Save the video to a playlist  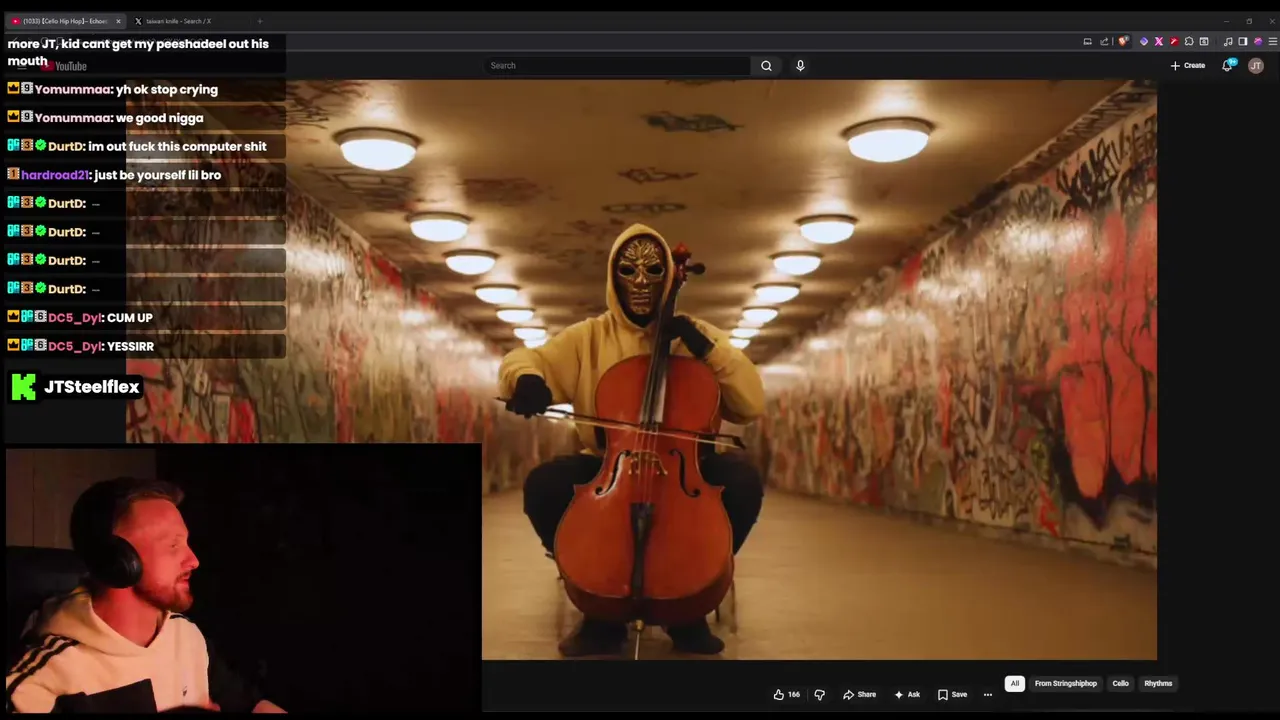951,694
